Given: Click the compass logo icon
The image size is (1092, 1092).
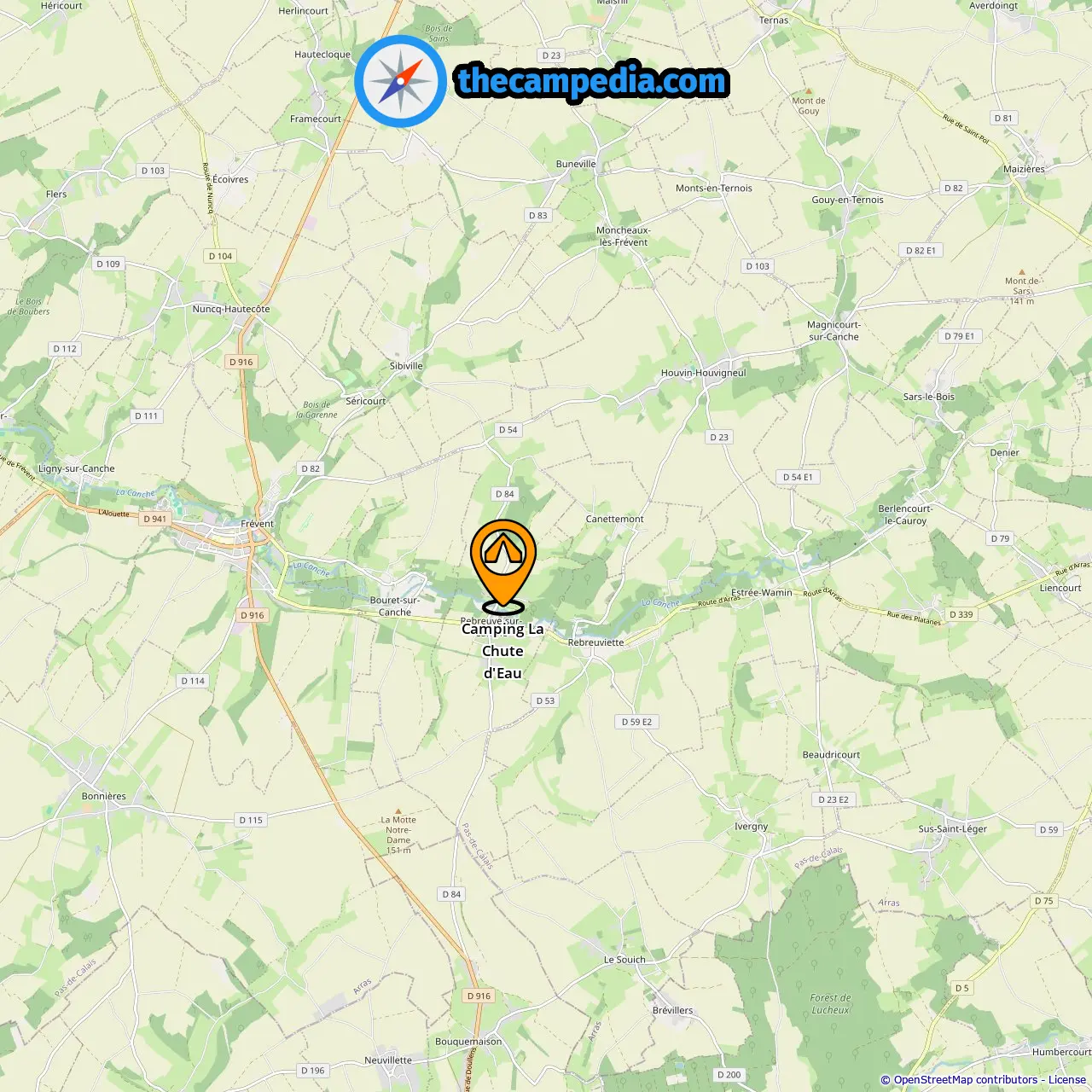Looking at the screenshot, I should pos(400,81).
